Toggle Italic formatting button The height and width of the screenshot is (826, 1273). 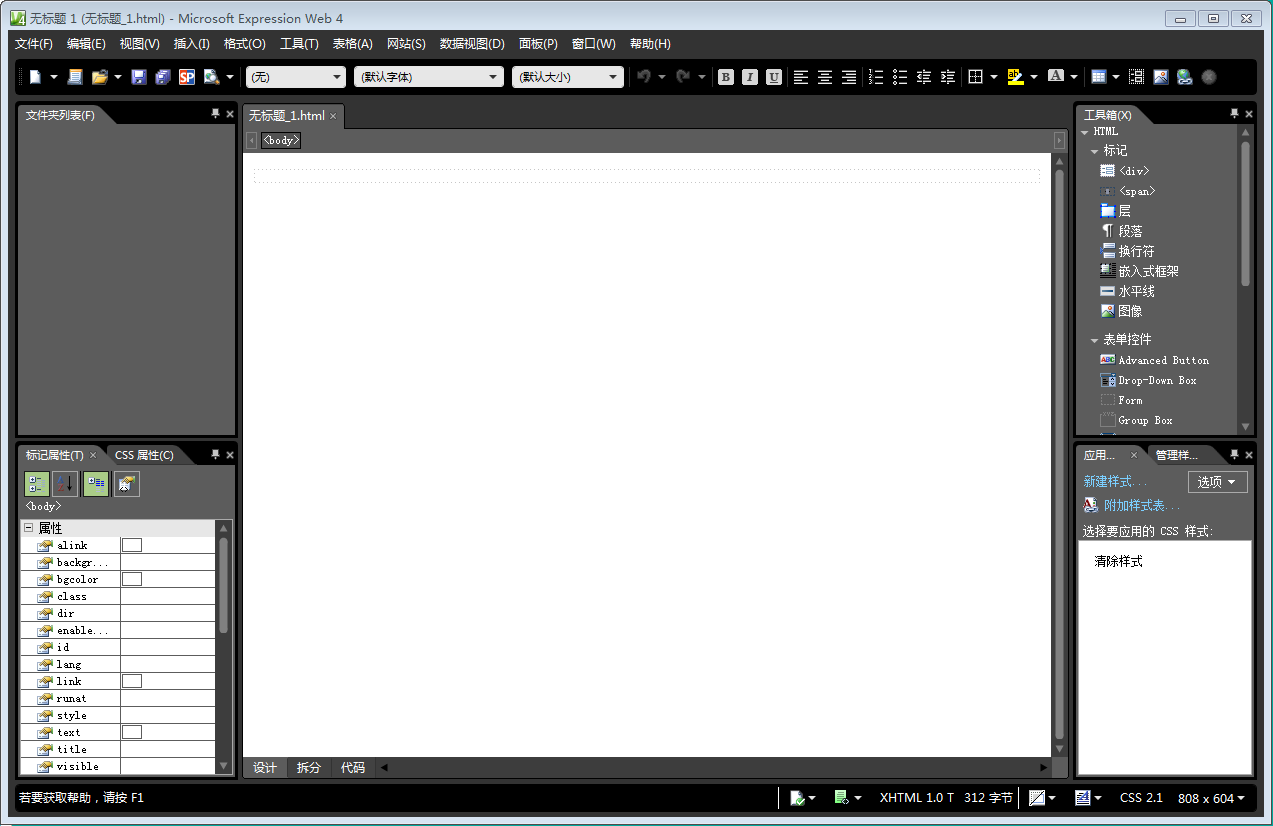point(750,77)
